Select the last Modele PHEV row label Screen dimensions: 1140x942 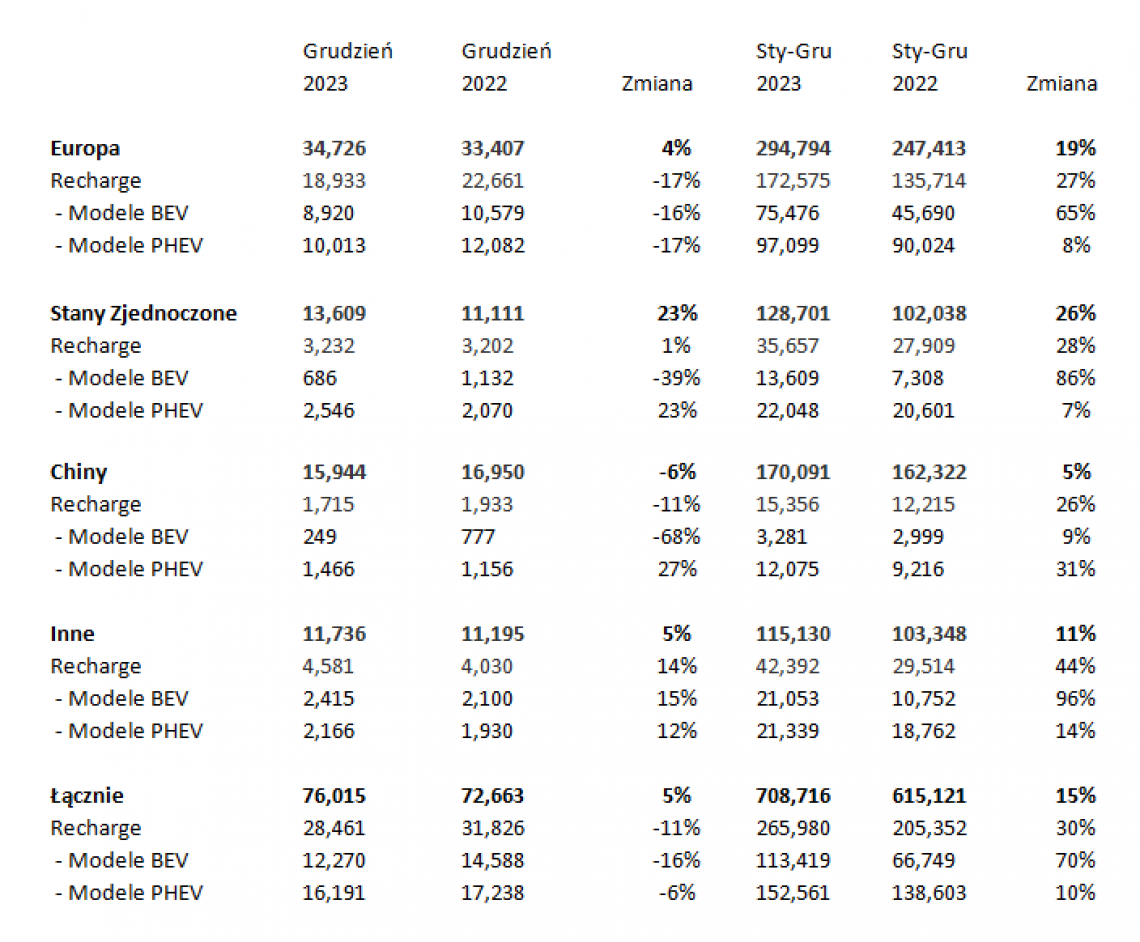coord(129,893)
